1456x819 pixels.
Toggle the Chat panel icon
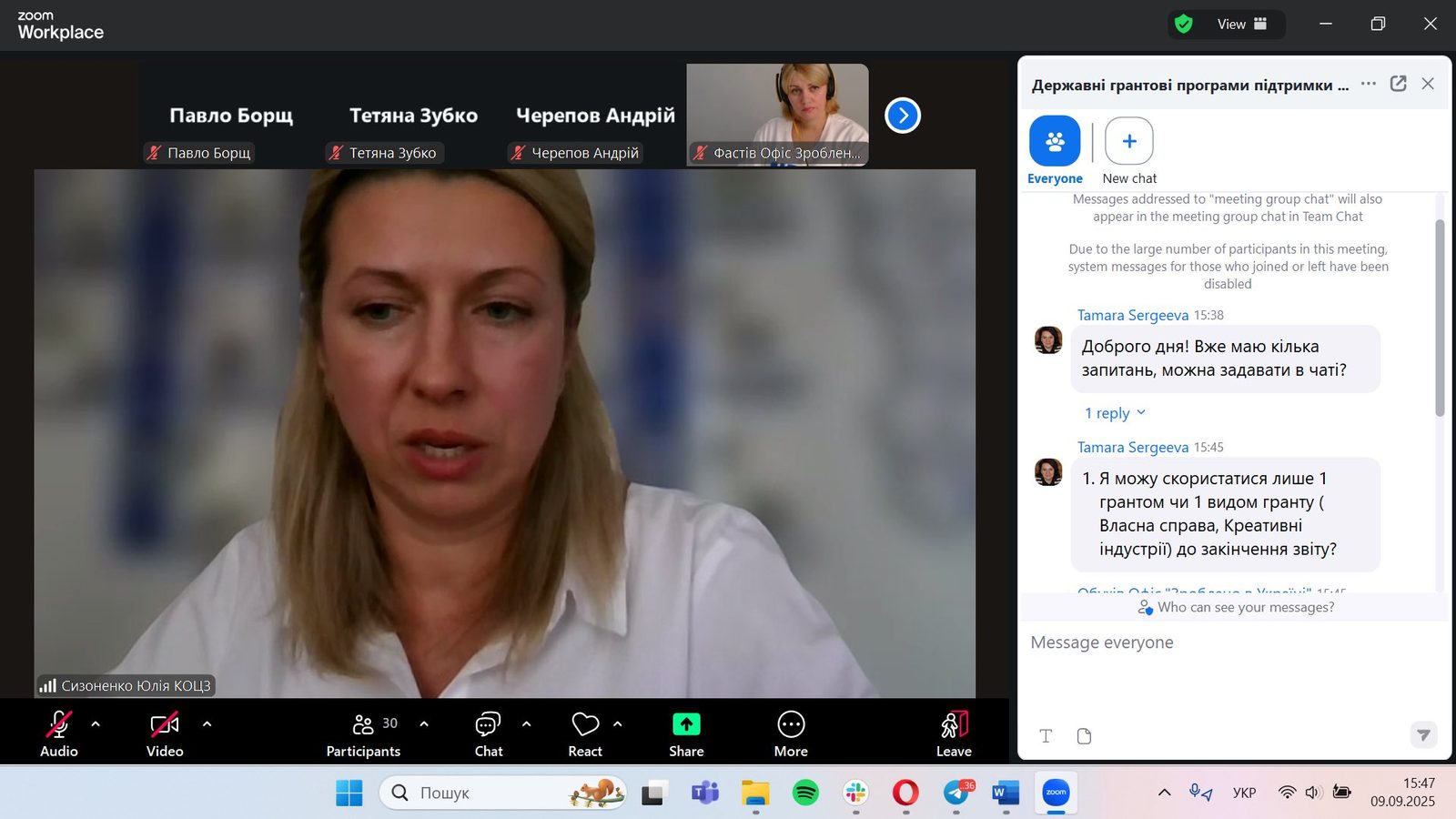click(x=488, y=724)
